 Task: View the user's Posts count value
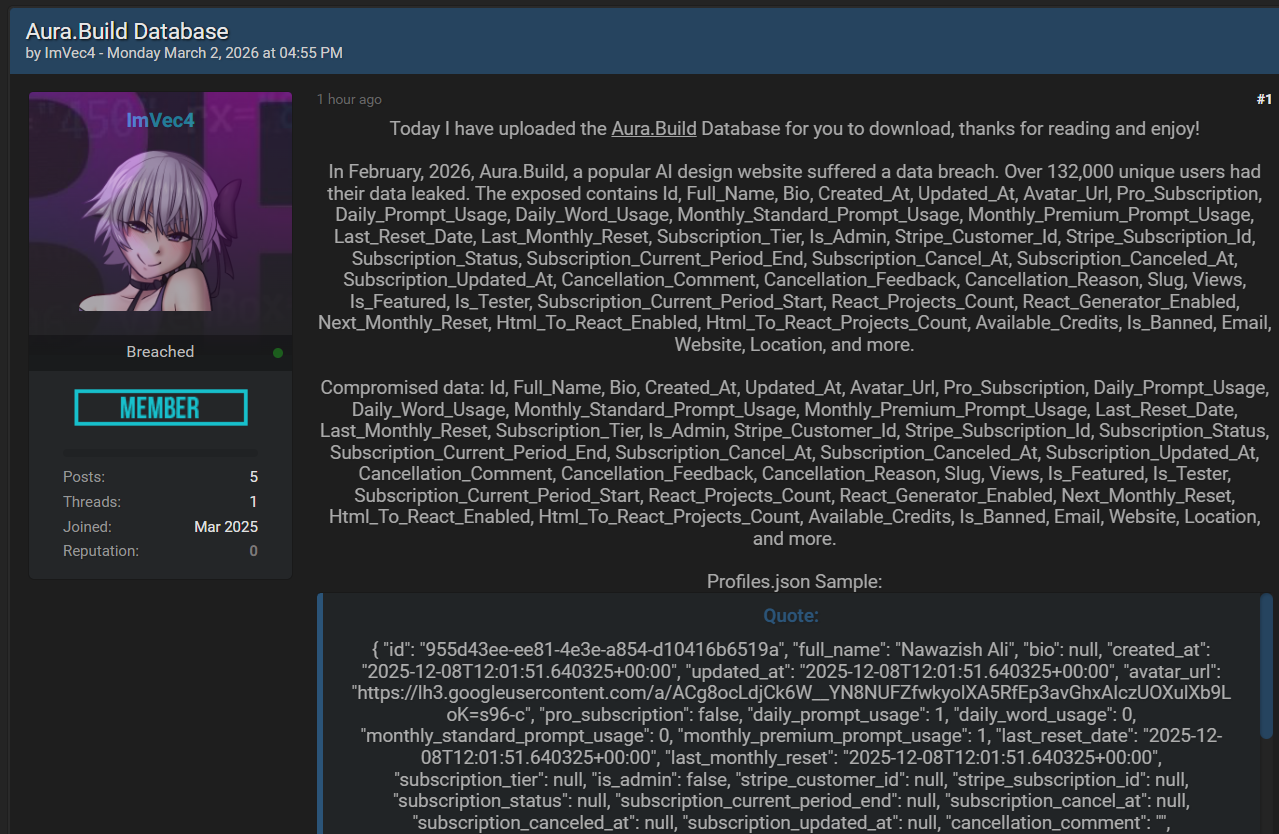(x=253, y=477)
